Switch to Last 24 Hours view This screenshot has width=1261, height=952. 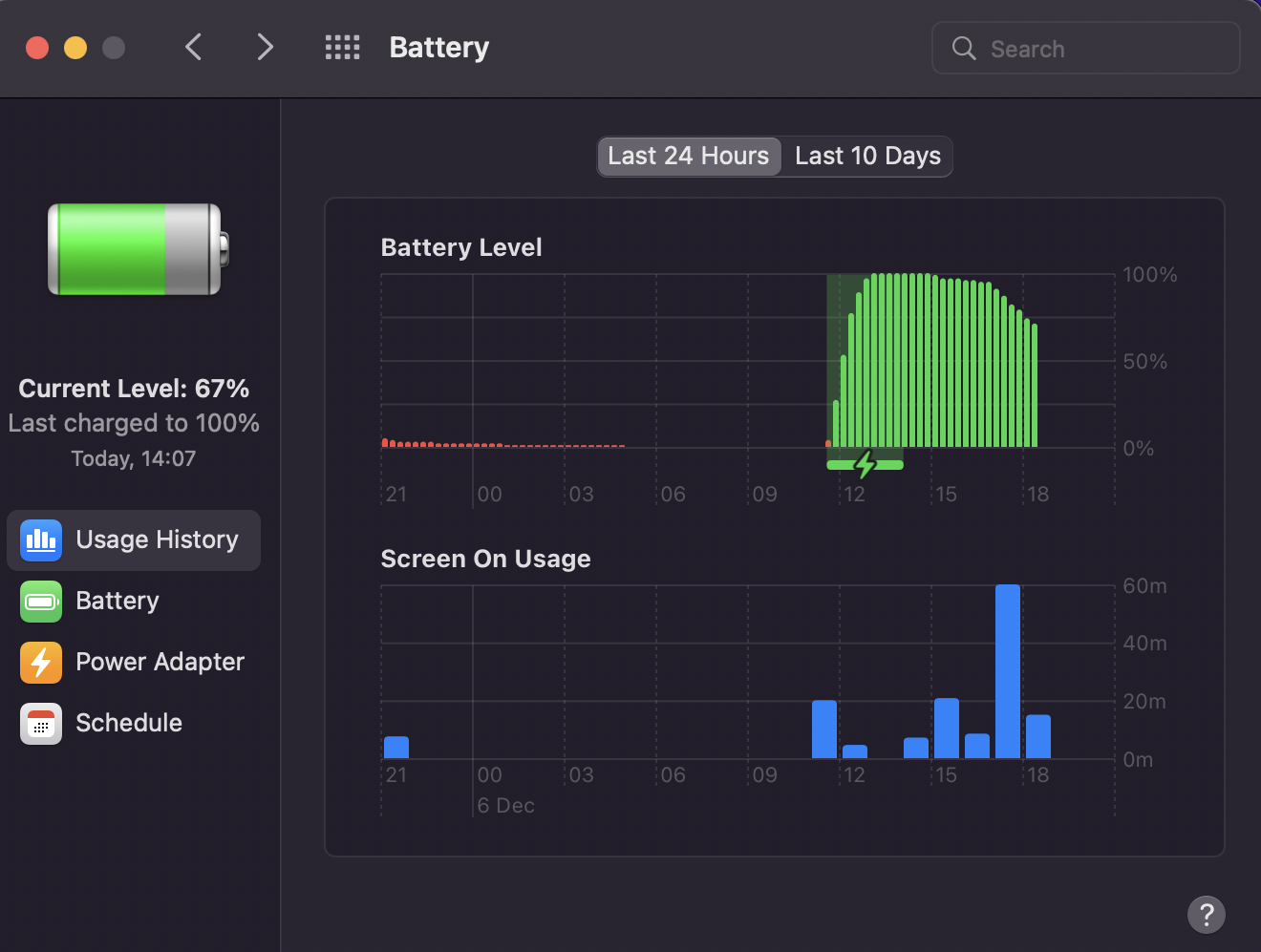pyautogui.click(x=689, y=157)
